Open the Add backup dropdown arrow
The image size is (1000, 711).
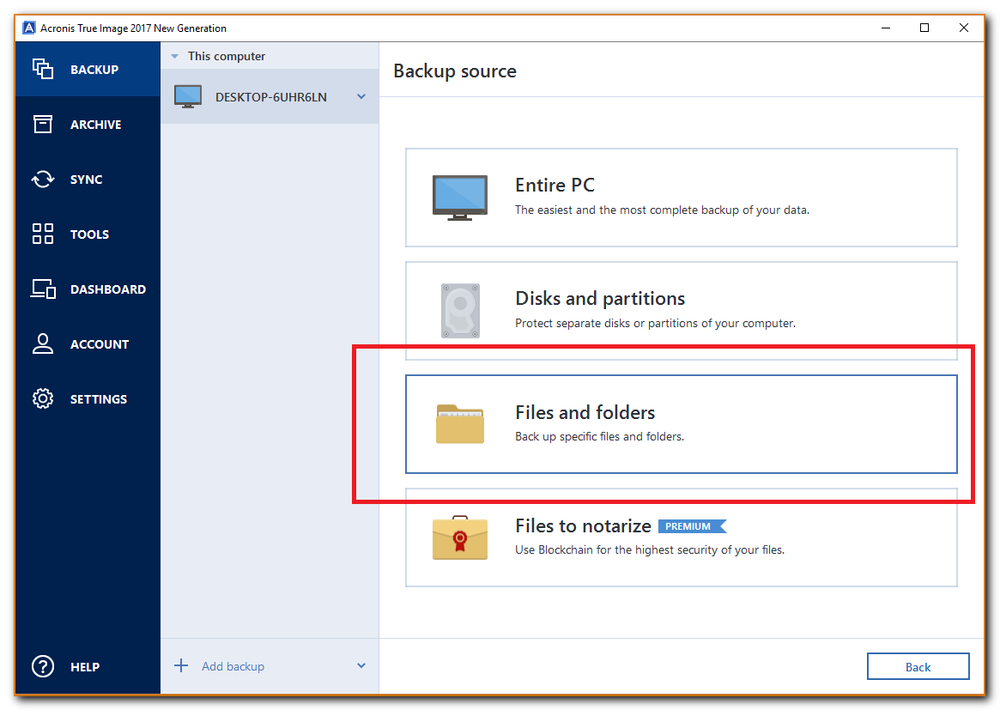click(361, 666)
